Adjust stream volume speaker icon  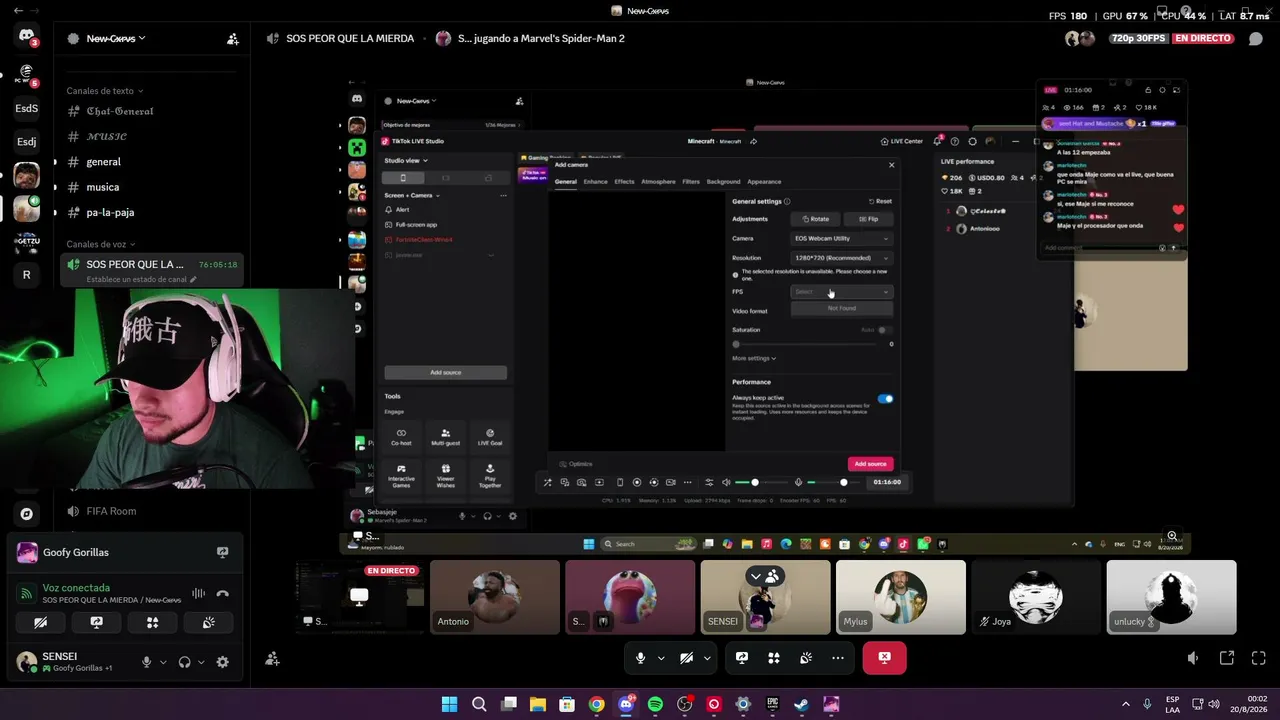click(1193, 658)
